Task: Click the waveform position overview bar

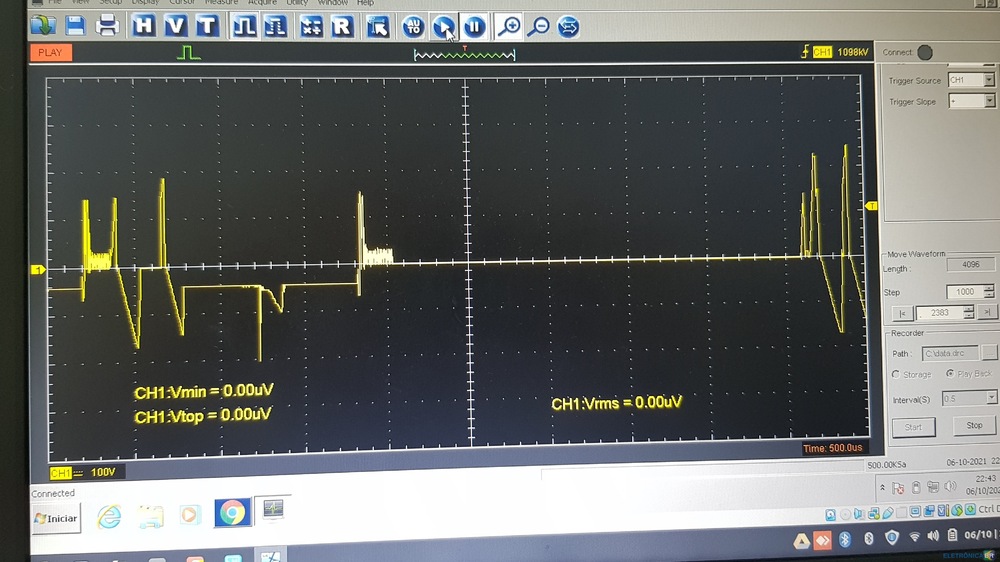Action: click(464, 55)
